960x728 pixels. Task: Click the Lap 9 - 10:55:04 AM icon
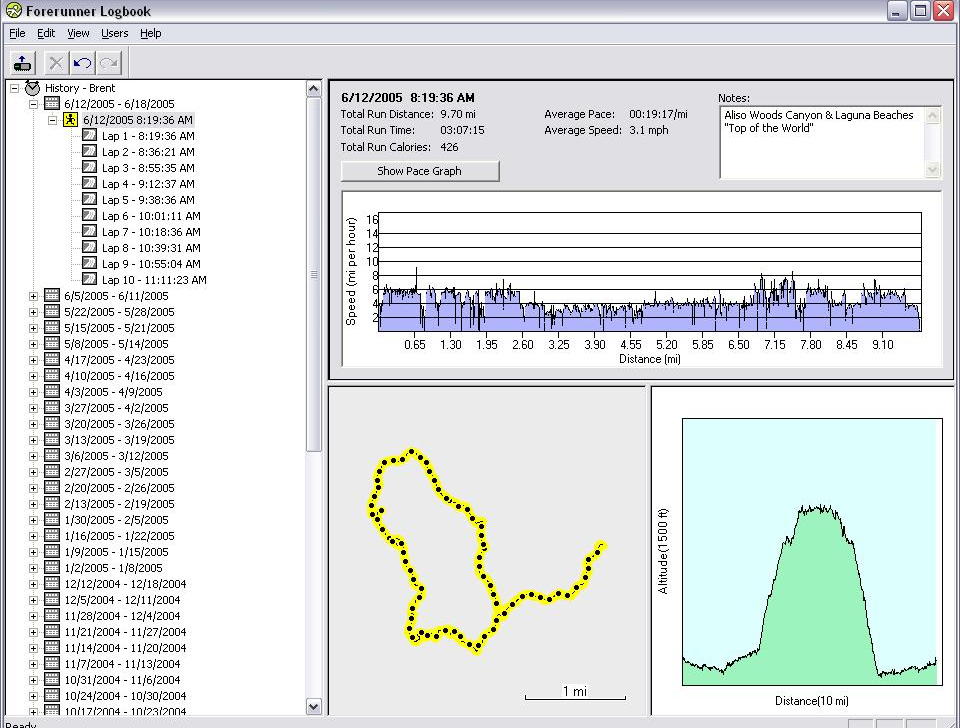click(x=89, y=263)
